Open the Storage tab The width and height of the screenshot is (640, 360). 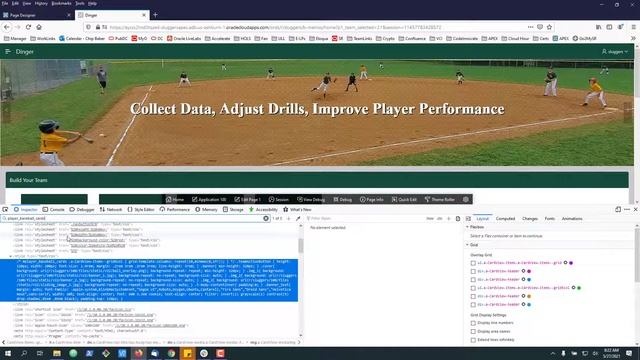tap(233, 209)
